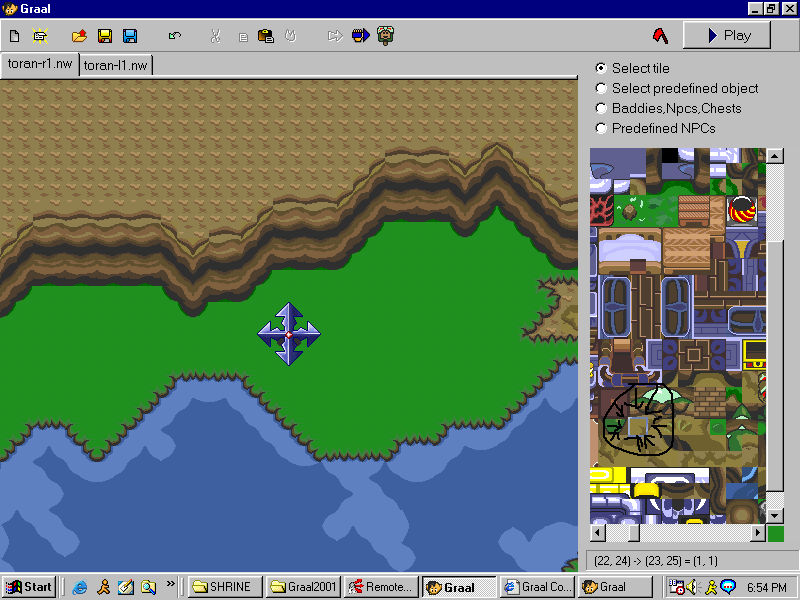
Task: Click the blue floppy save-as icon
Action: coord(130,36)
